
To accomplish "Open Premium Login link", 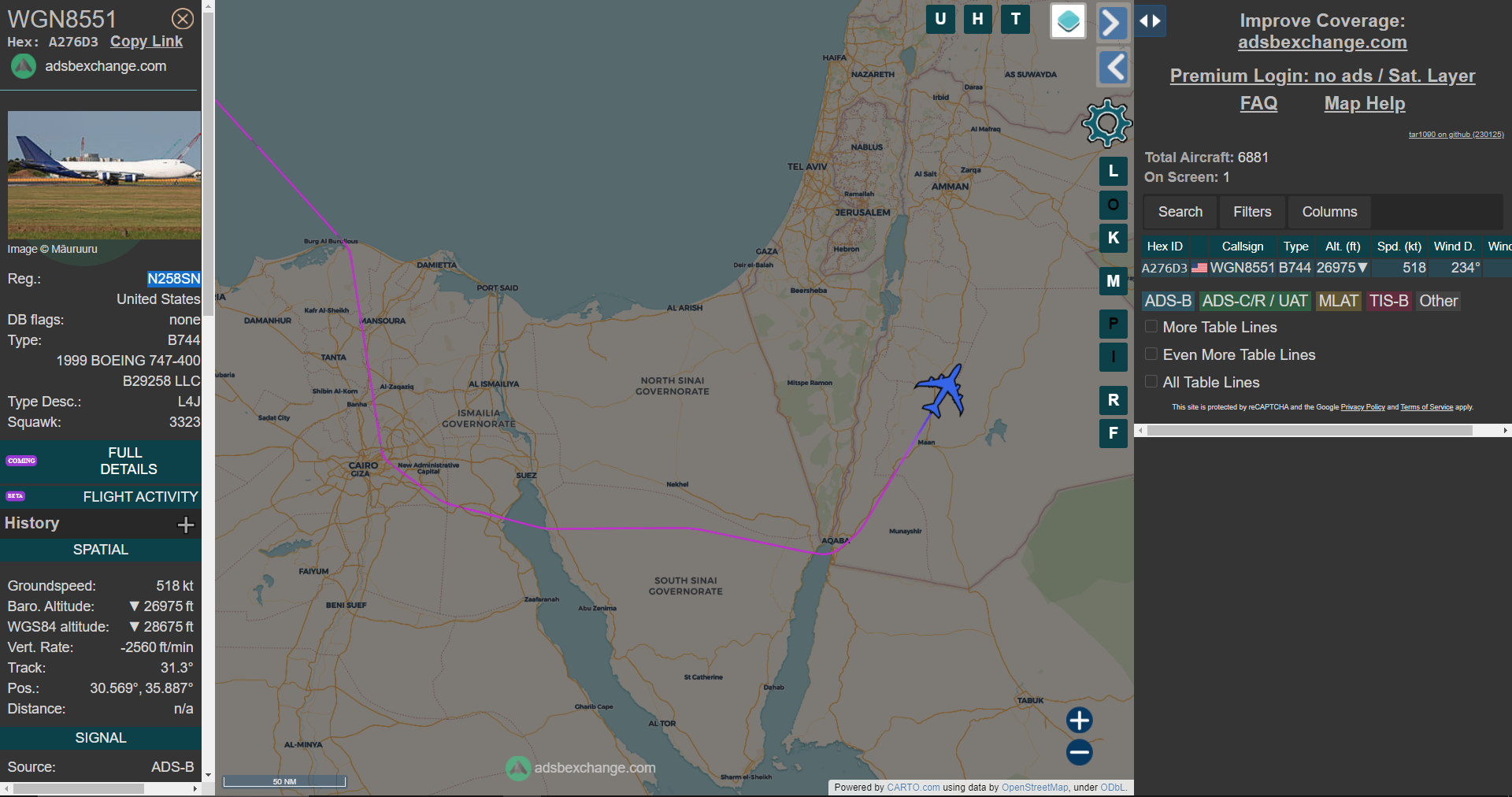I will [x=1322, y=76].
